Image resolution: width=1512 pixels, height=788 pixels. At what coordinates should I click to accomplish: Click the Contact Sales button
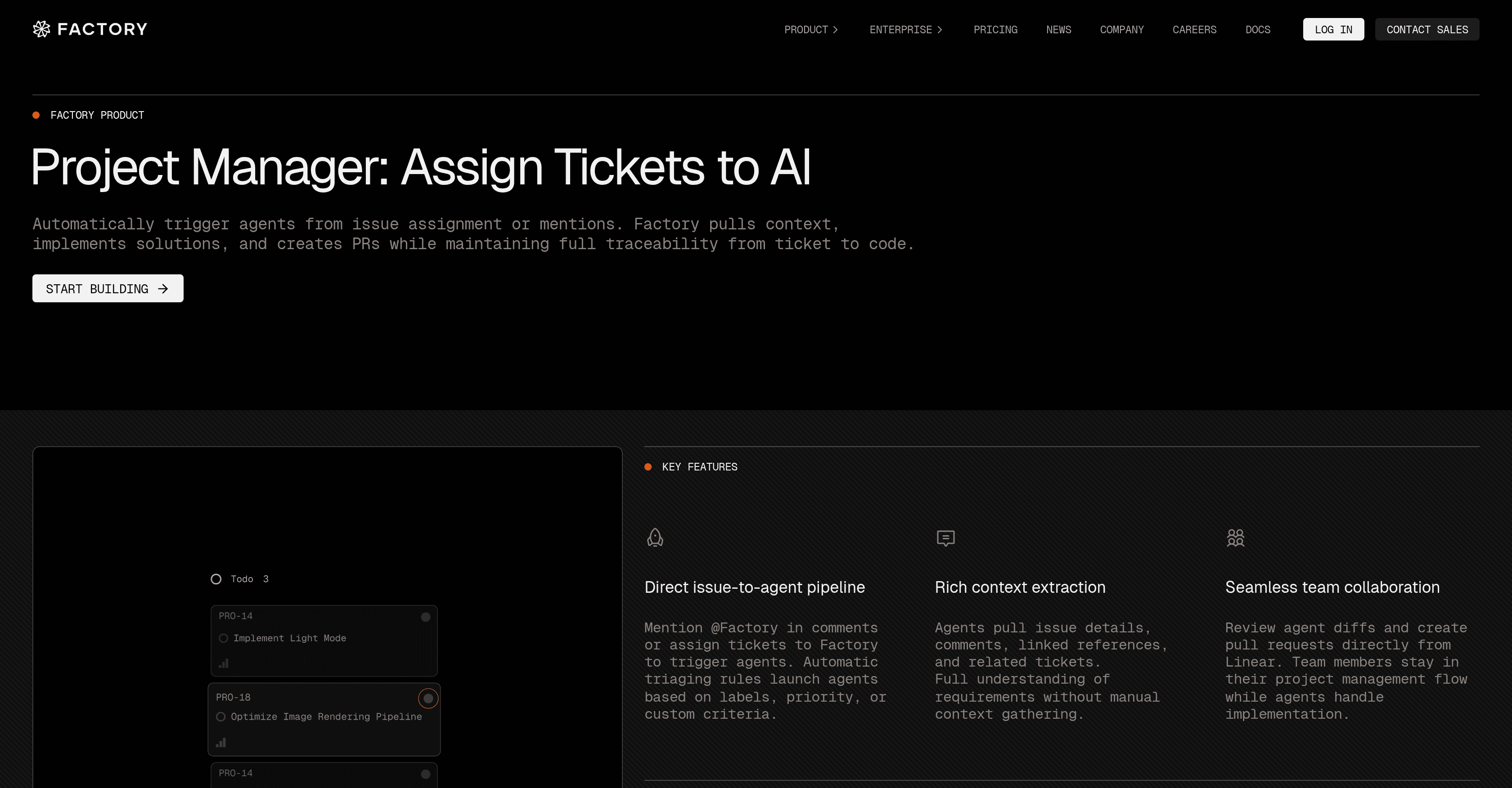click(x=1426, y=29)
